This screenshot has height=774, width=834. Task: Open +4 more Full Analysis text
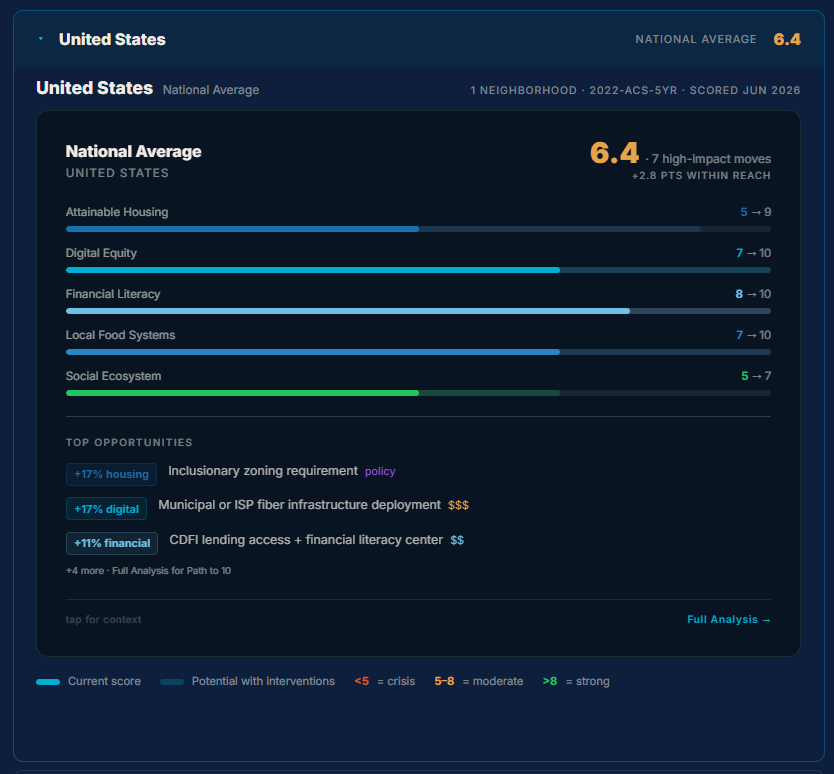(x=148, y=571)
